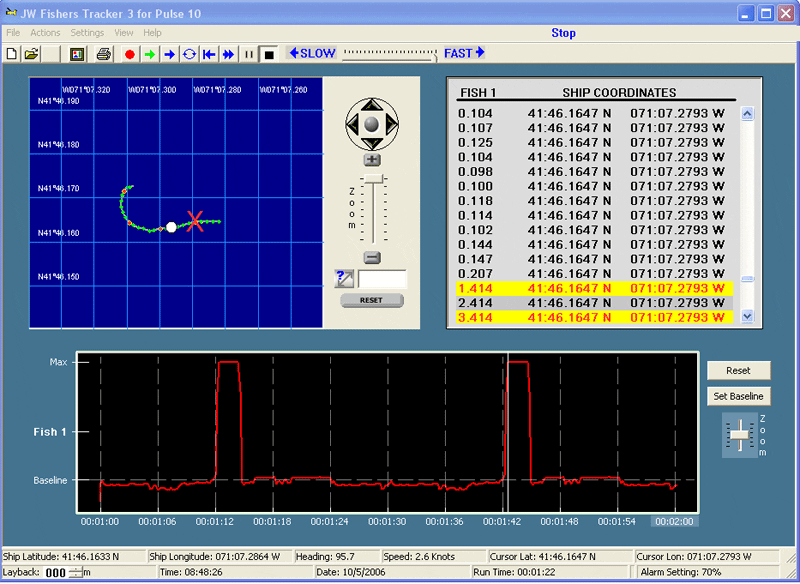
Task: Click the vertical cursor line in graph
Action: tap(507, 431)
